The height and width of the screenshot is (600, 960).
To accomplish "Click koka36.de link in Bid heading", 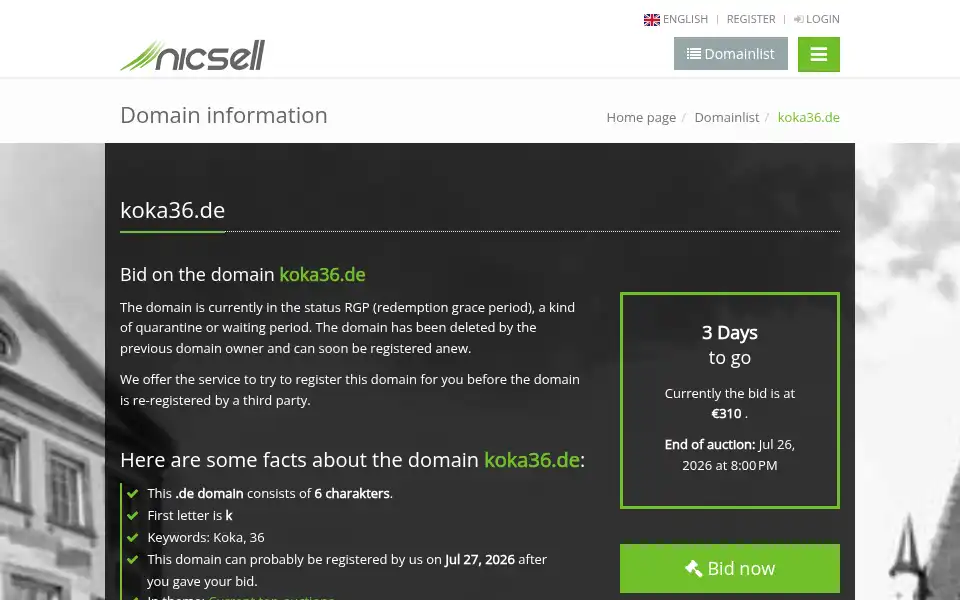I will [x=322, y=274].
